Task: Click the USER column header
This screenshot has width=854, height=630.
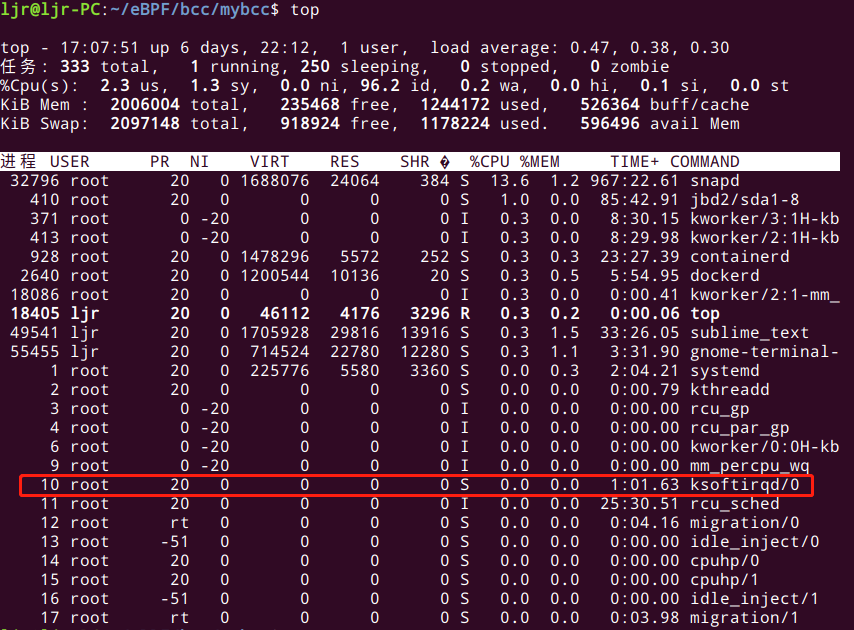Action: click(x=70, y=162)
